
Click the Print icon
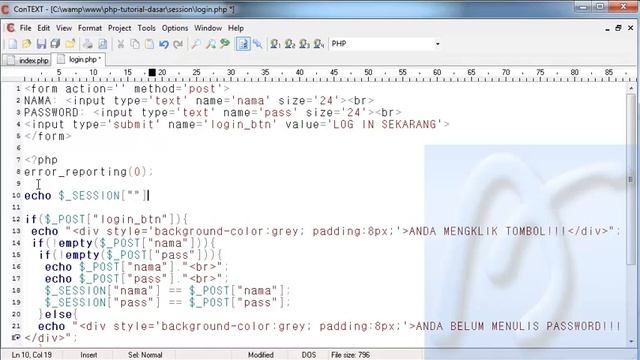point(88,44)
